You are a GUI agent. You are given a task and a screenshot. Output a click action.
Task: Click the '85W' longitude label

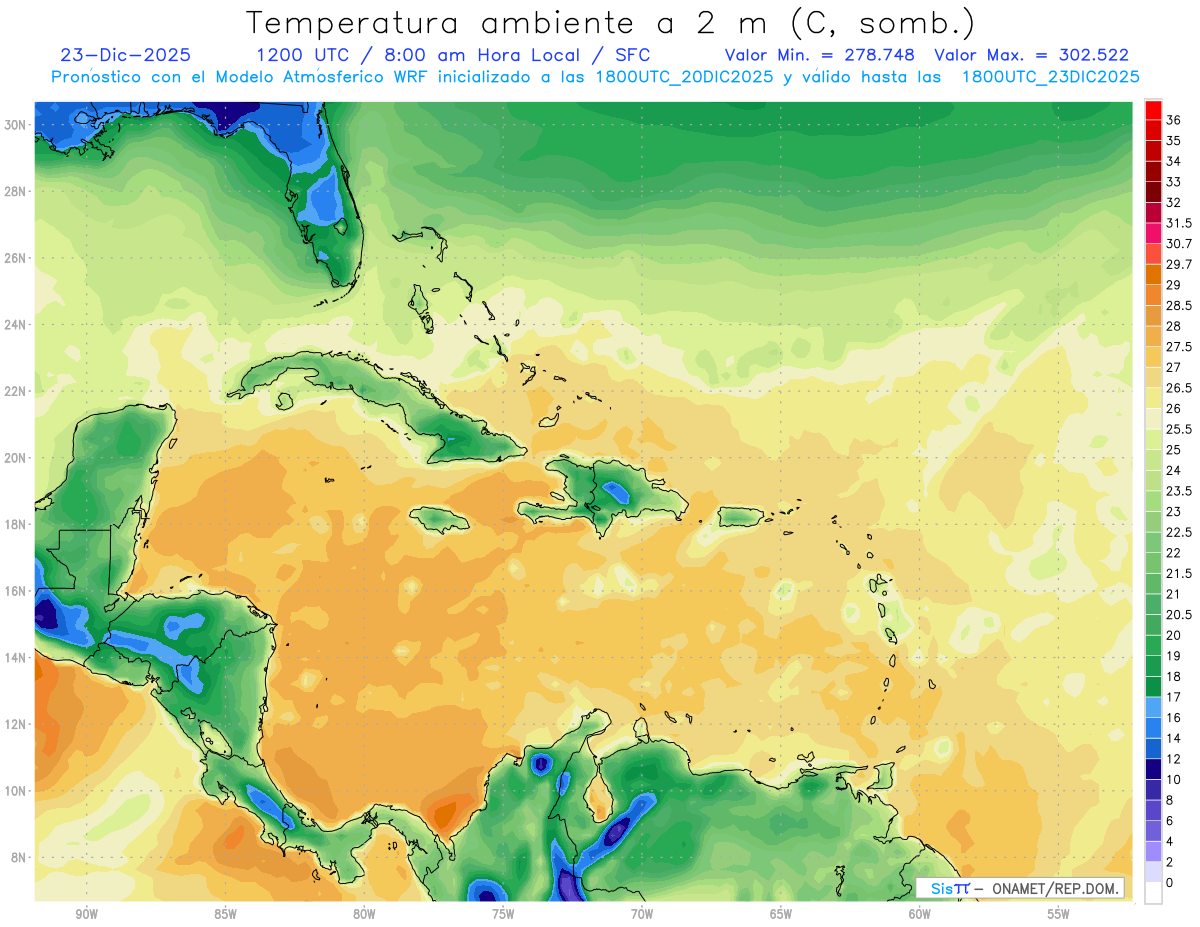225,915
